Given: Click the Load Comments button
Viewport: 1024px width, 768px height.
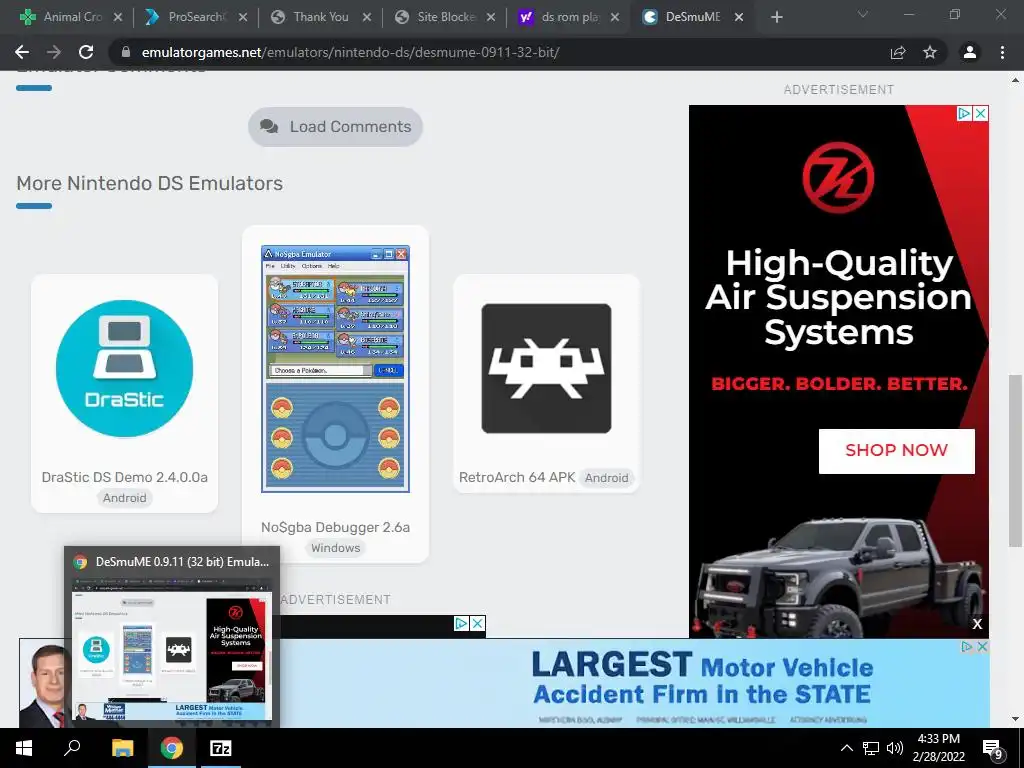Looking at the screenshot, I should 335,127.
